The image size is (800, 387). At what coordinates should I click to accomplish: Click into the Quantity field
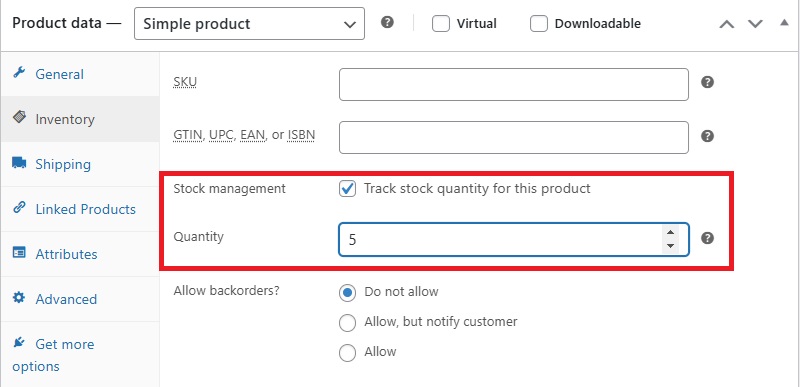click(x=514, y=239)
